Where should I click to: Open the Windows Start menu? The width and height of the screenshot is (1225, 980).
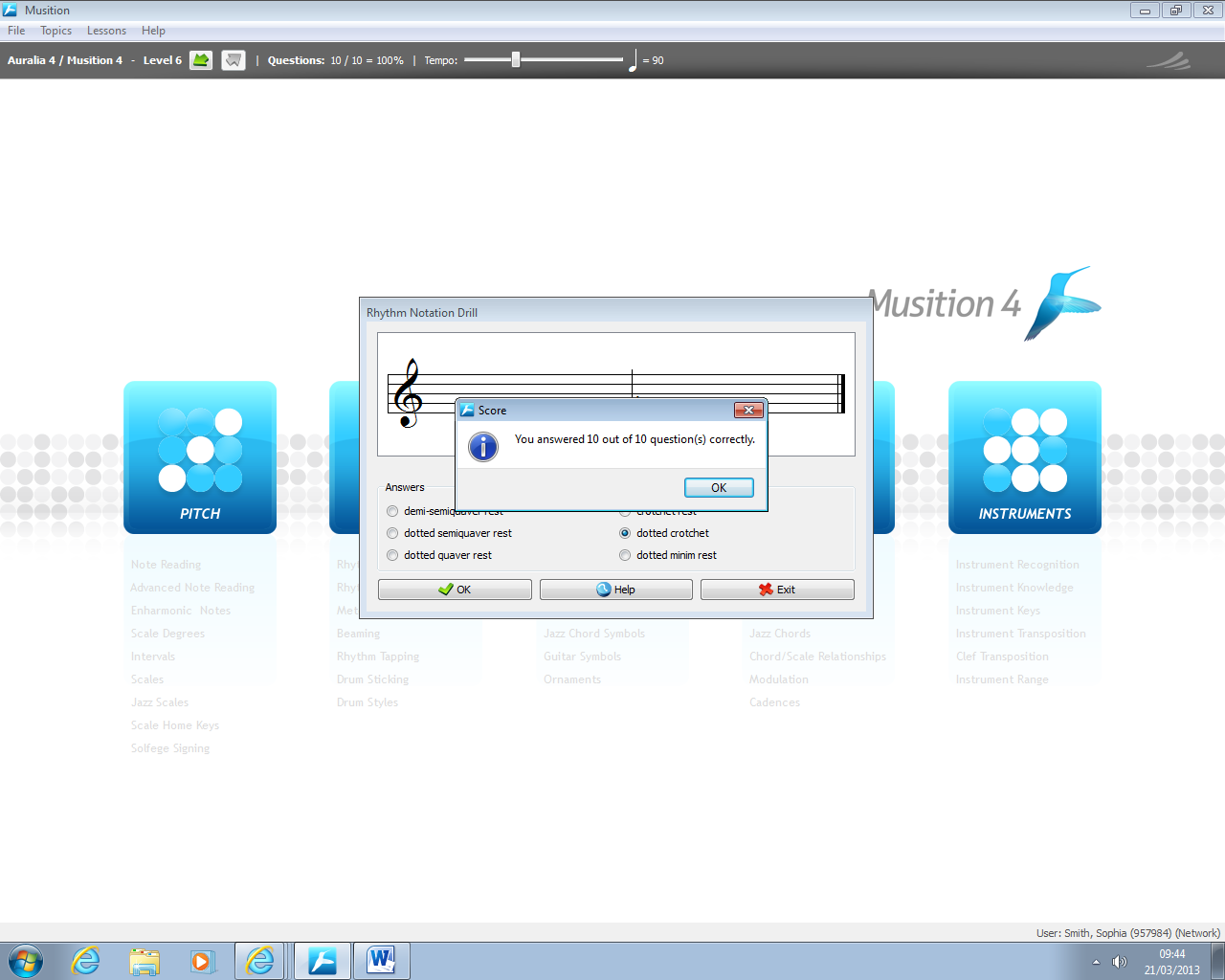tap(26, 961)
